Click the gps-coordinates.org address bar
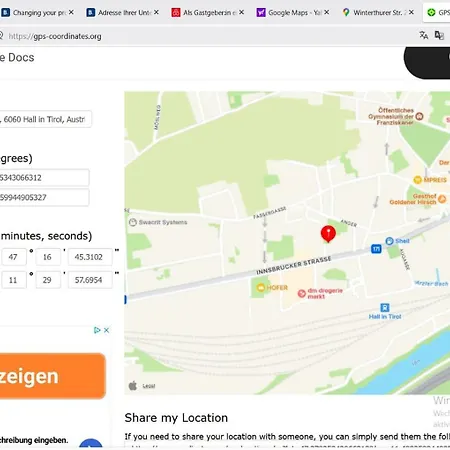This screenshot has height=450, width=450. pyautogui.click(x=207, y=36)
